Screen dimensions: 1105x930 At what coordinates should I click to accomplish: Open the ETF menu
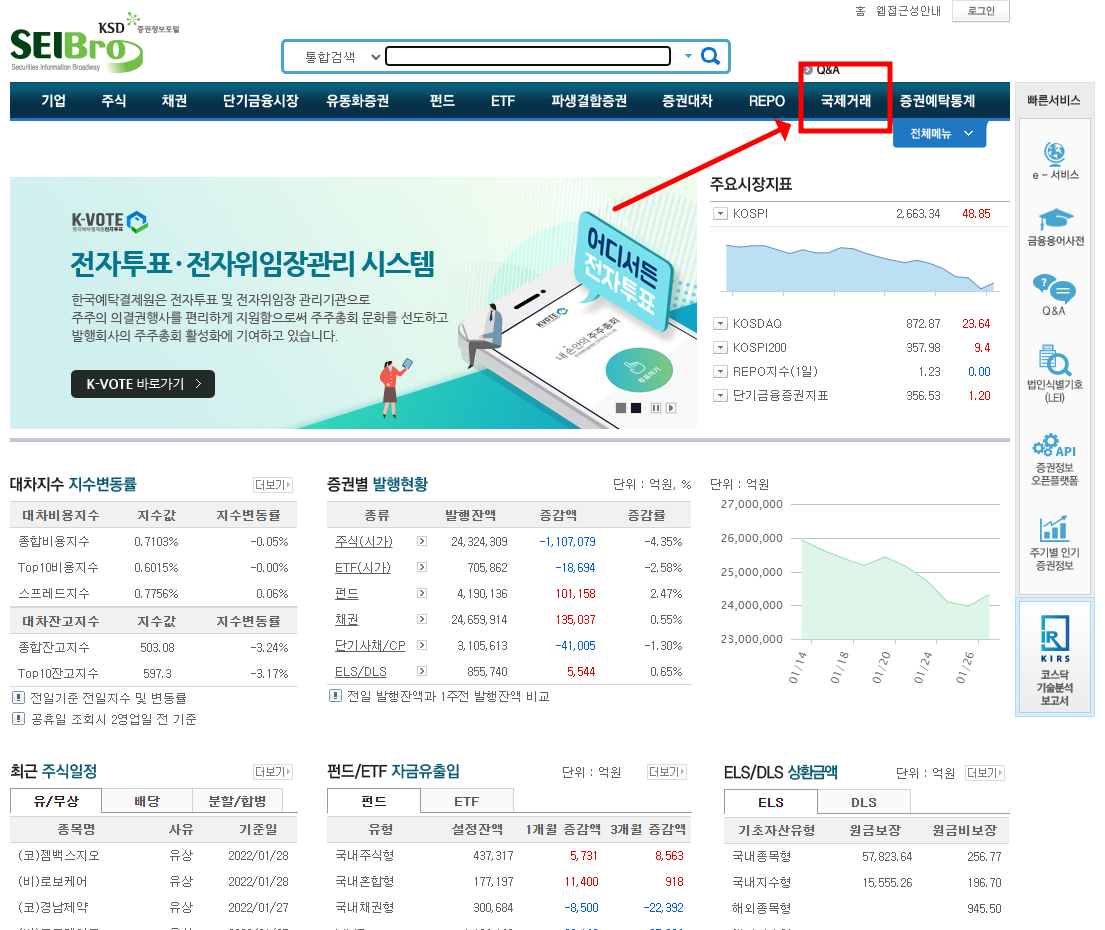[x=502, y=101]
